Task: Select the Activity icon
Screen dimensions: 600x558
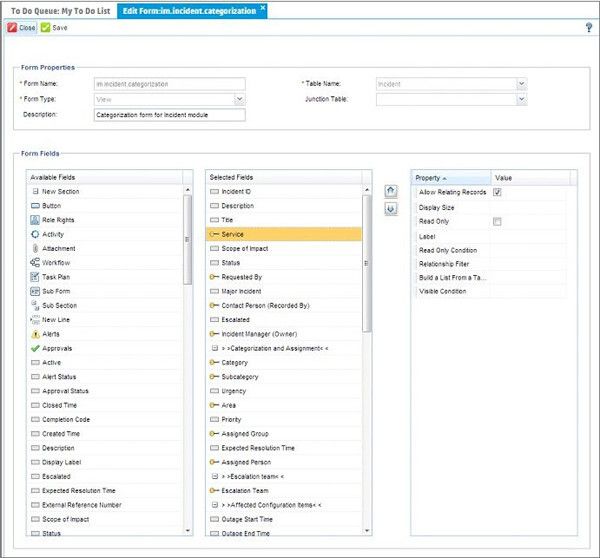Action: 35,234
